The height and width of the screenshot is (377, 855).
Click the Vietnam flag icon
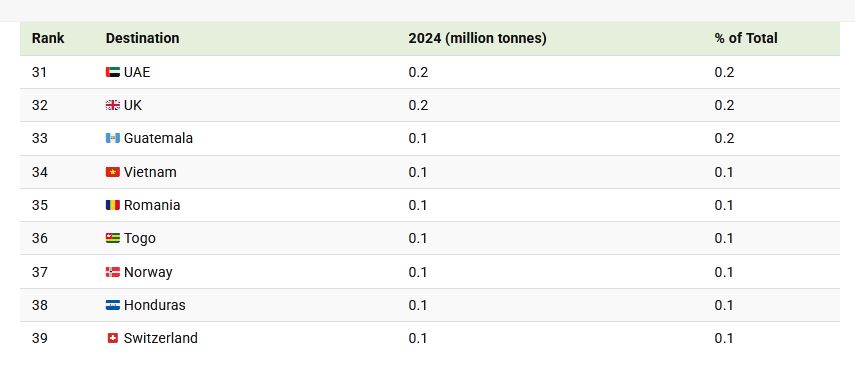(112, 172)
